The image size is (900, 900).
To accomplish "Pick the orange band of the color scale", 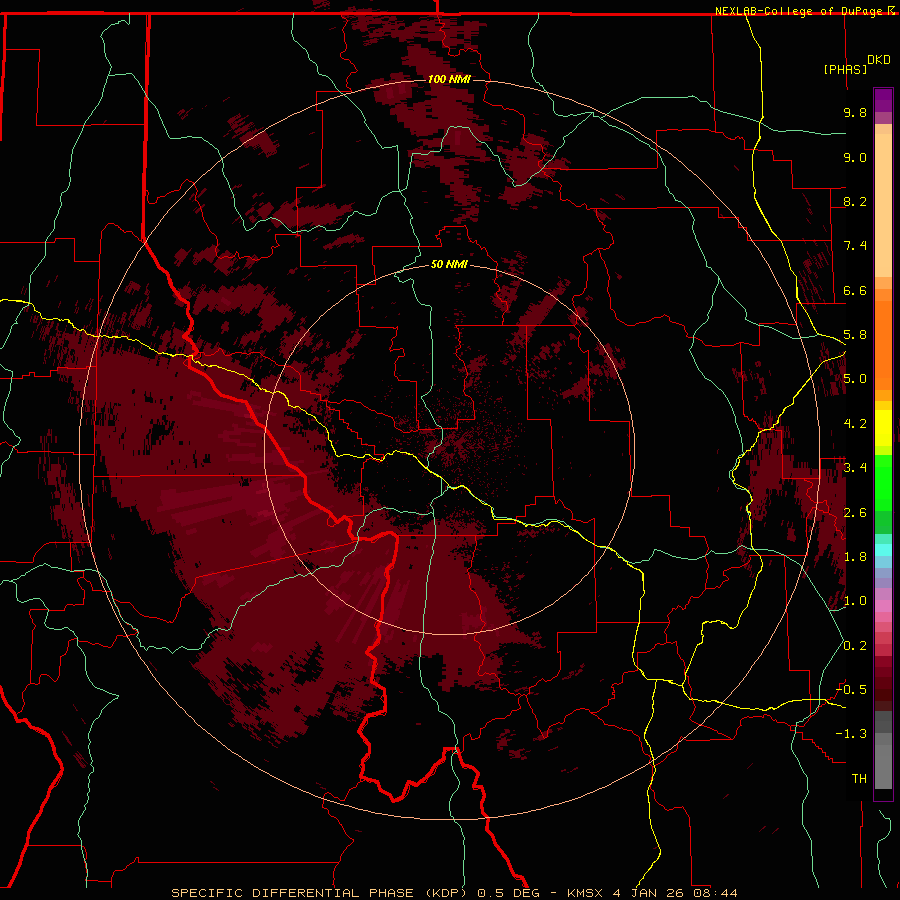I will click(x=883, y=344).
